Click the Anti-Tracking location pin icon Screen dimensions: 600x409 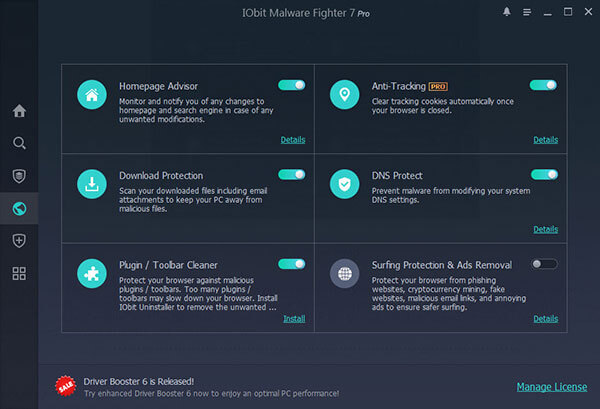[x=344, y=95]
